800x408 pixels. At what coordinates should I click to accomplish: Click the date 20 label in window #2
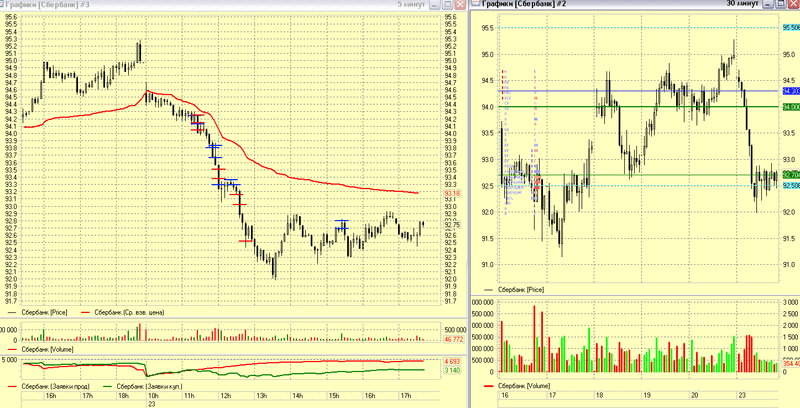point(694,395)
